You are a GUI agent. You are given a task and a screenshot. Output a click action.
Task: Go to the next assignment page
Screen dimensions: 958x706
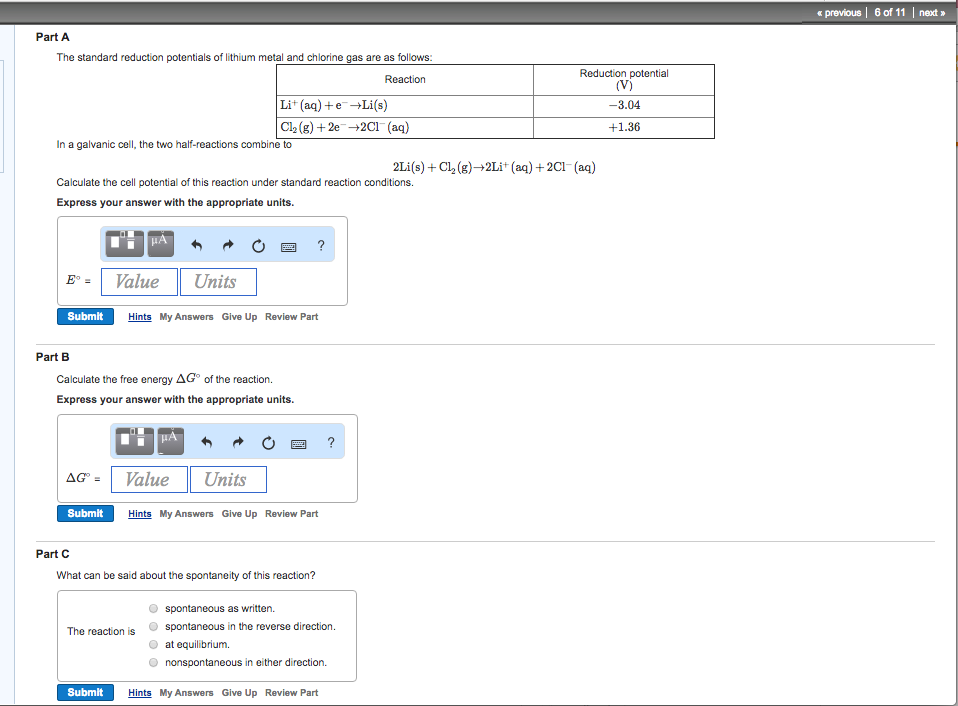pos(933,12)
